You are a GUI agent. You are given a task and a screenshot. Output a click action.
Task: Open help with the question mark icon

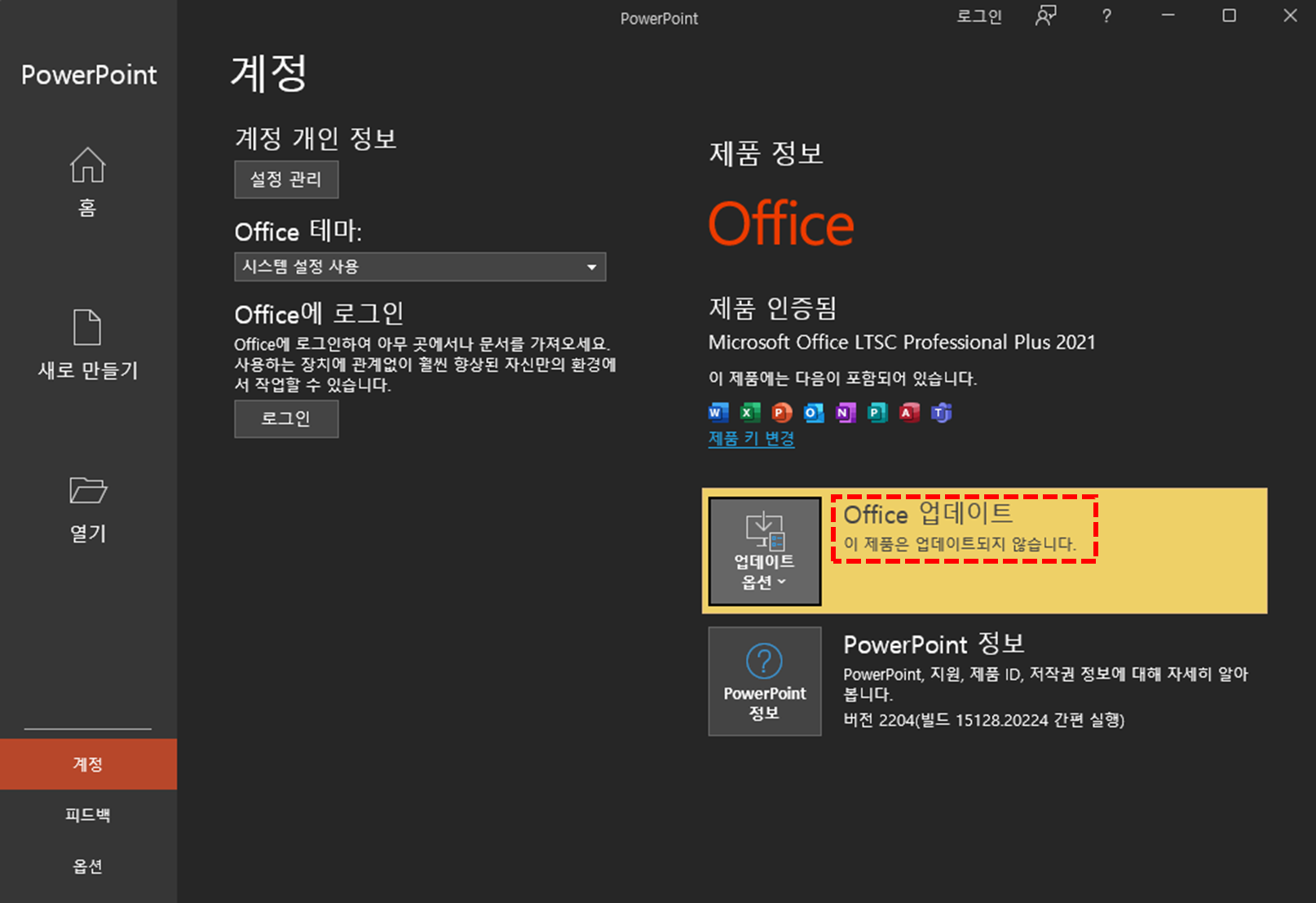(1106, 16)
